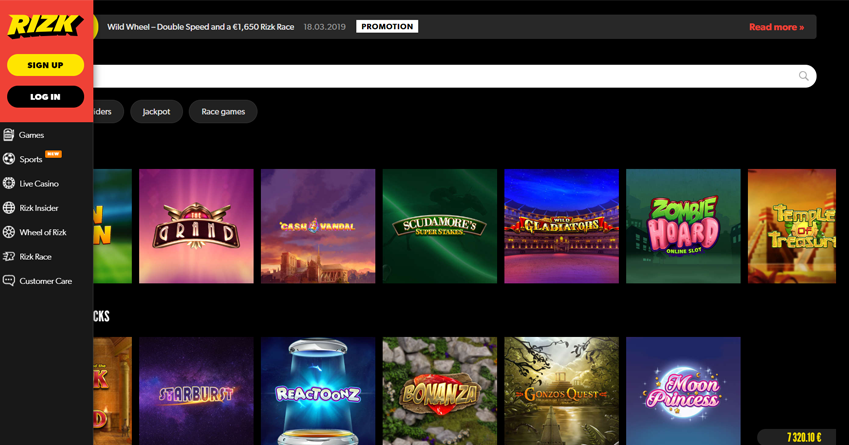The image size is (849, 445).
Task: Open the Gonzo's Quest game thumbnail
Action: [561, 391]
